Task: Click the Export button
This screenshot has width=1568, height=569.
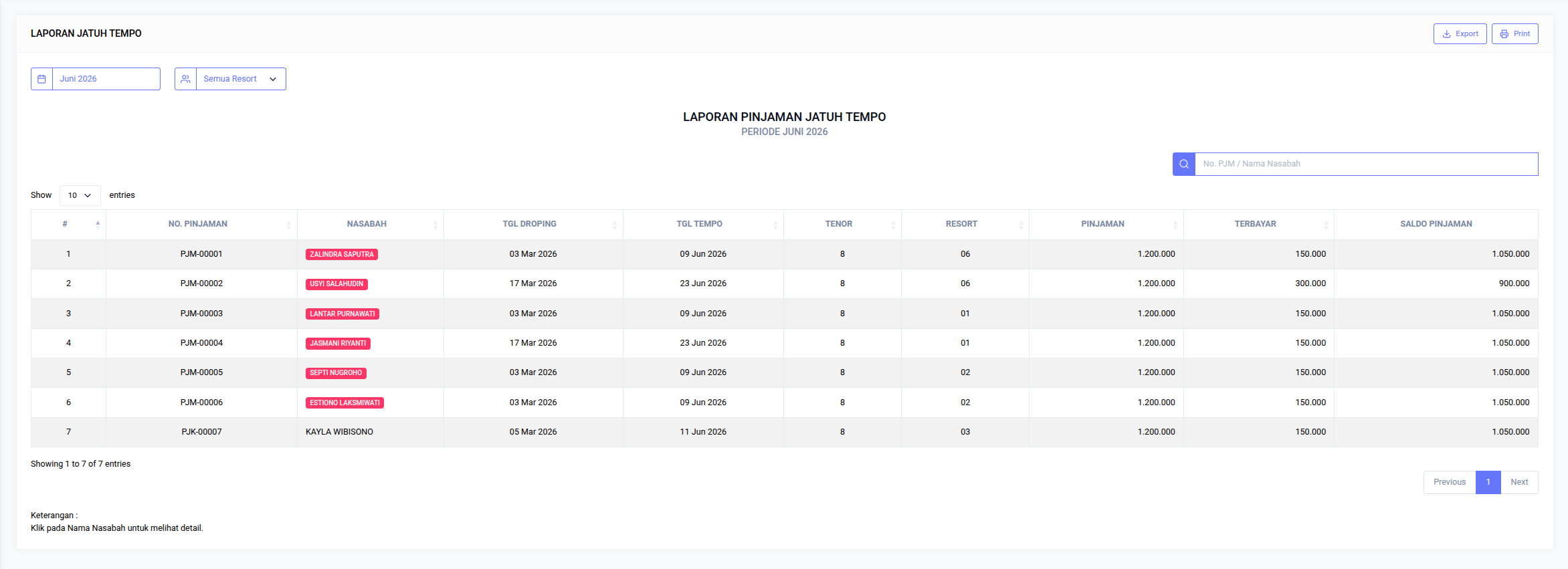Action: point(1460,34)
